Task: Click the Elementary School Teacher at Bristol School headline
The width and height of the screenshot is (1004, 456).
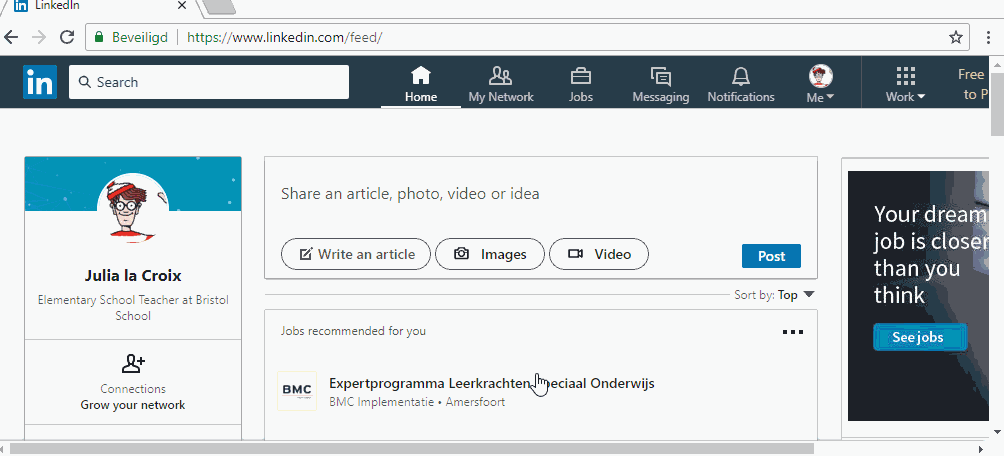Action: click(x=133, y=307)
